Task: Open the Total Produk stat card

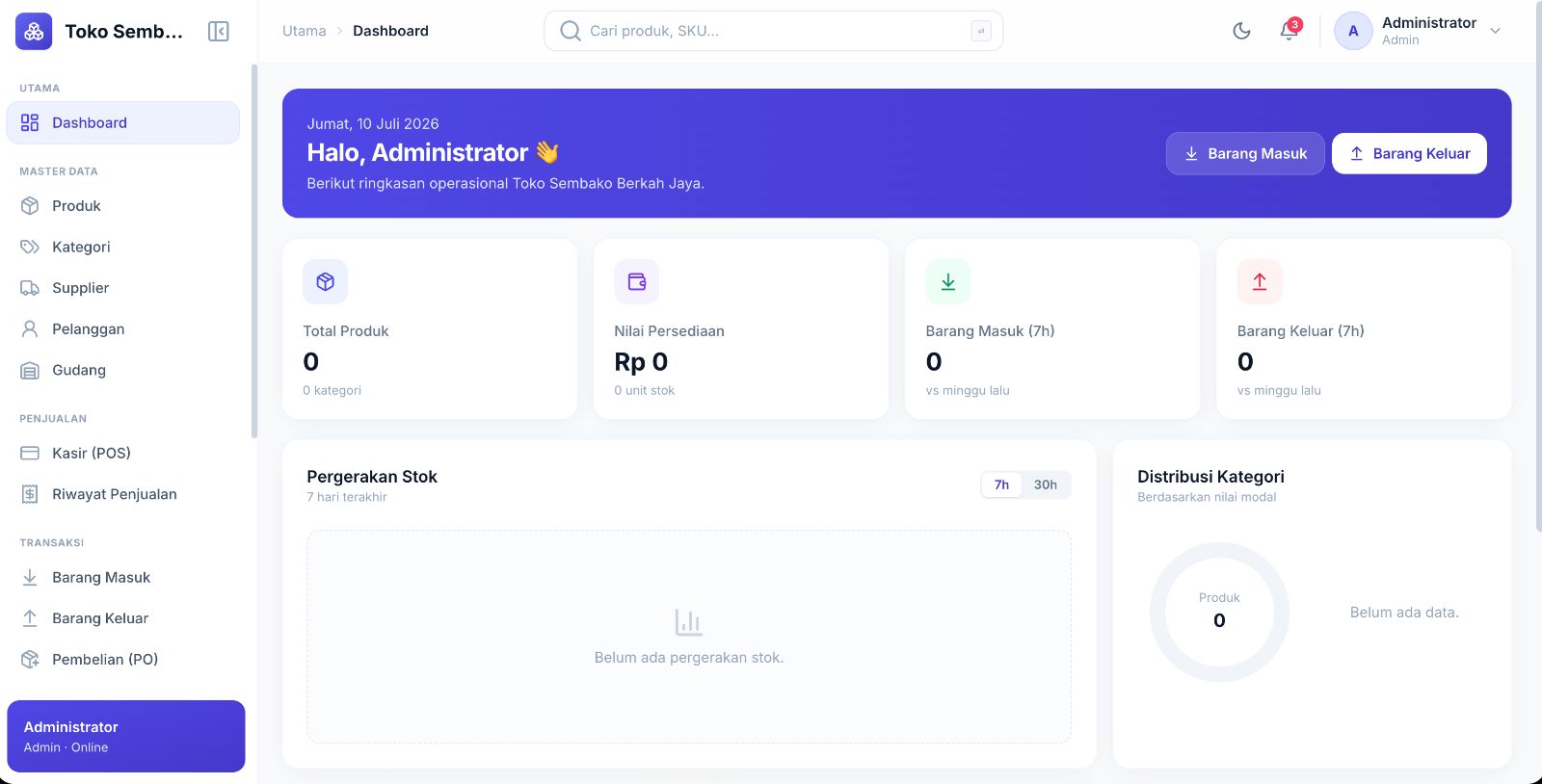Action: [430, 328]
